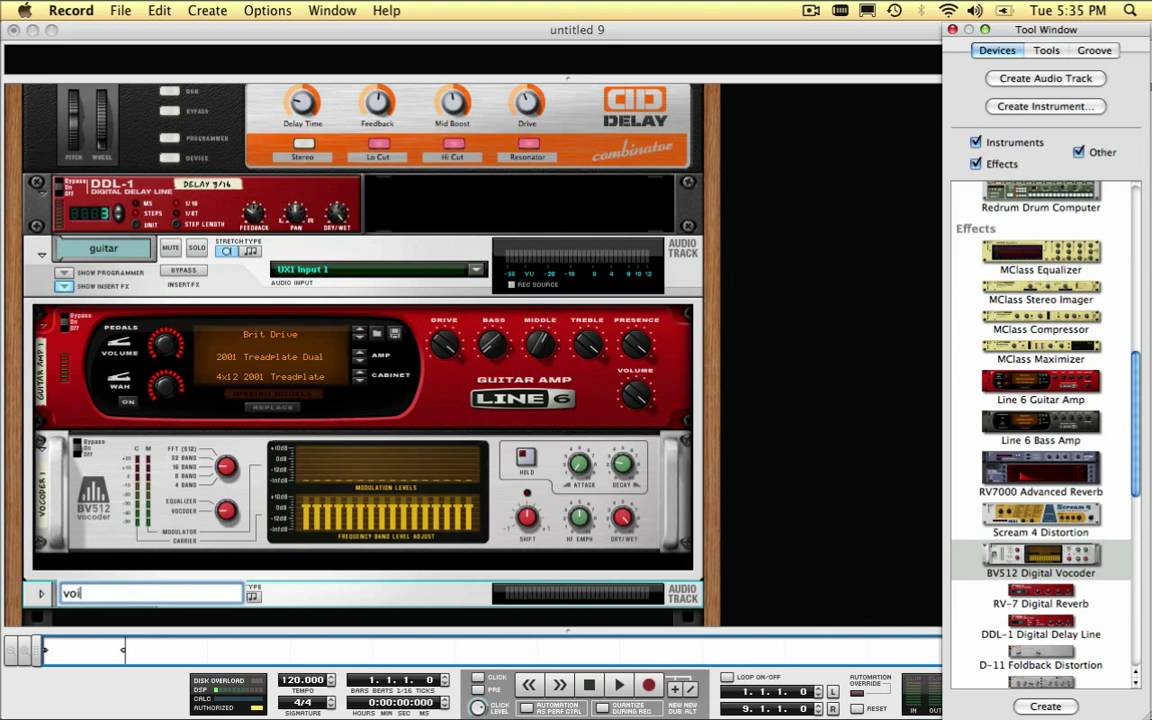Select the Line 6 Bass Amp device thumbnail
The image size is (1152, 720).
[1040, 422]
